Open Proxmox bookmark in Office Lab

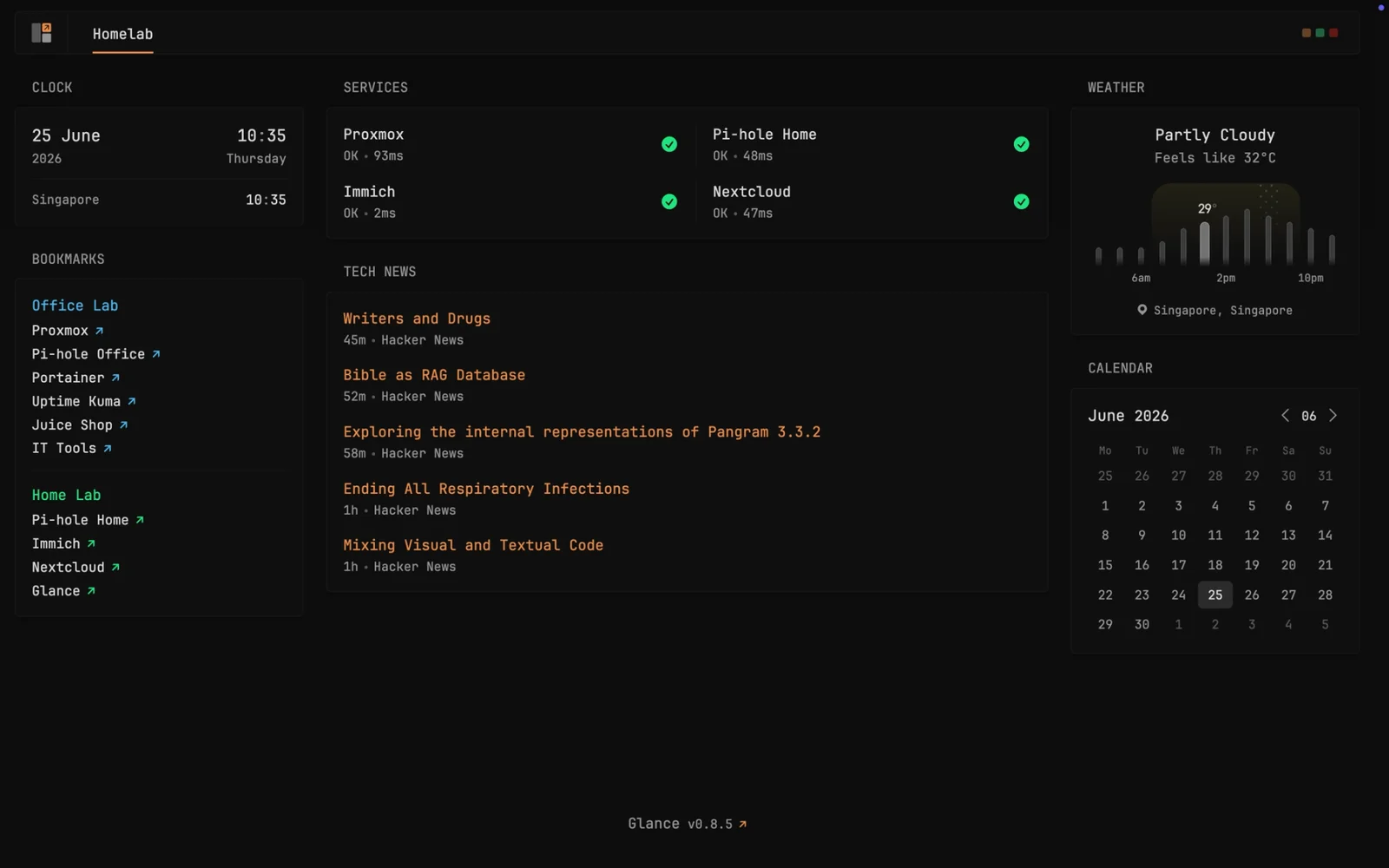click(x=68, y=331)
